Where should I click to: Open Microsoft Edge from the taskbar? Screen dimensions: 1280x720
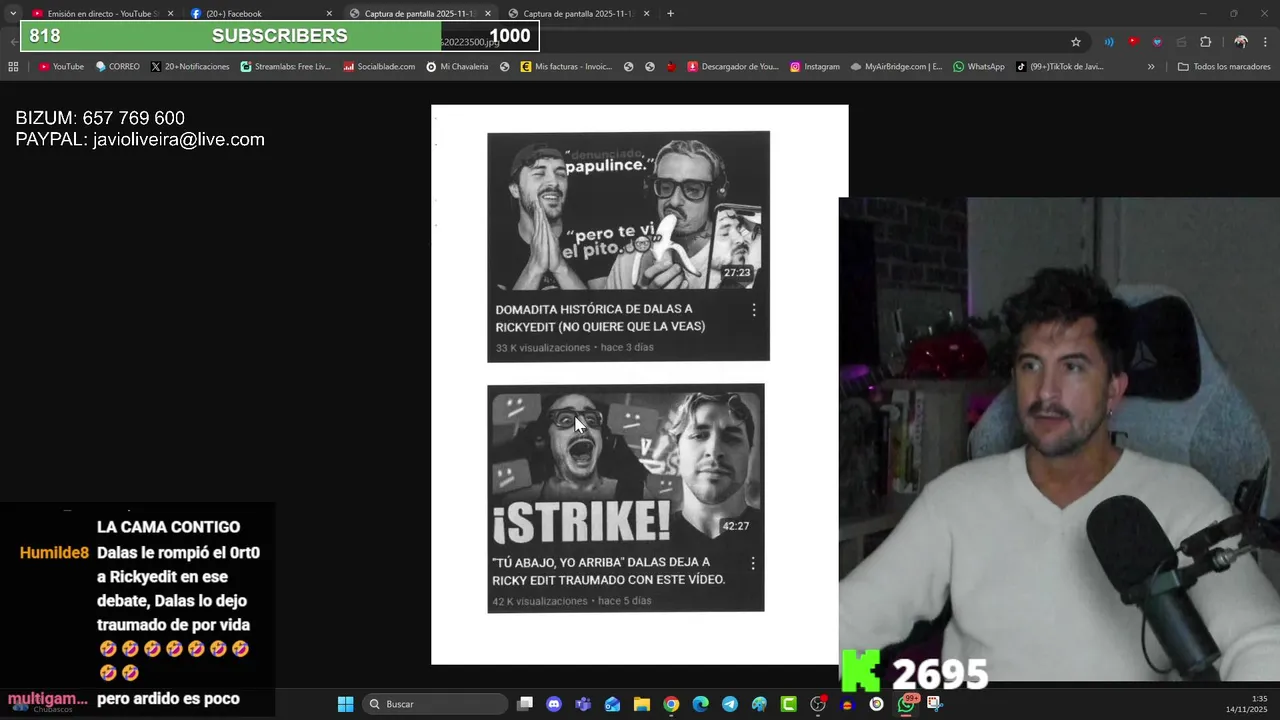tap(700, 704)
